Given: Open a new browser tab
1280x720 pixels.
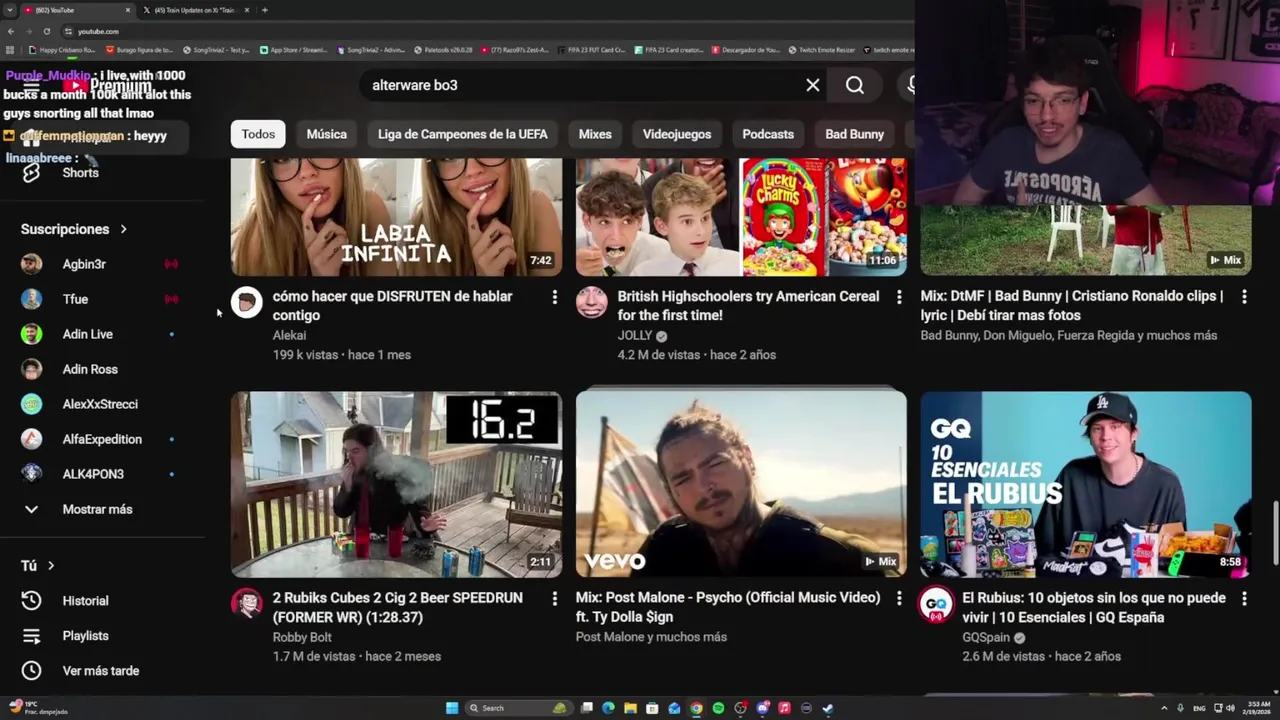Looking at the screenshot, I should pos(264,10).
